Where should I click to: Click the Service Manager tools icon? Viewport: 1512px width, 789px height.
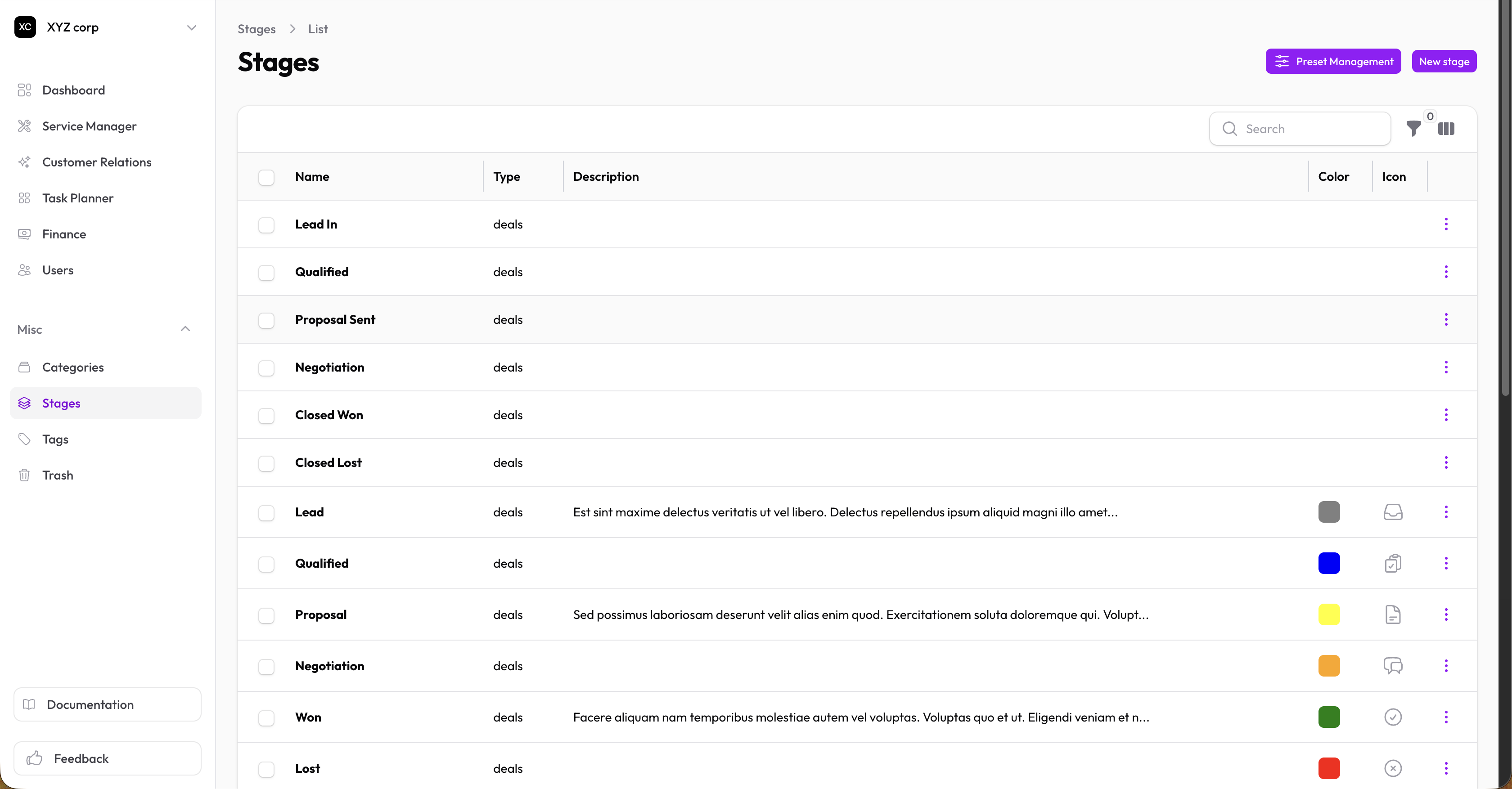click(x=24, y=126)
